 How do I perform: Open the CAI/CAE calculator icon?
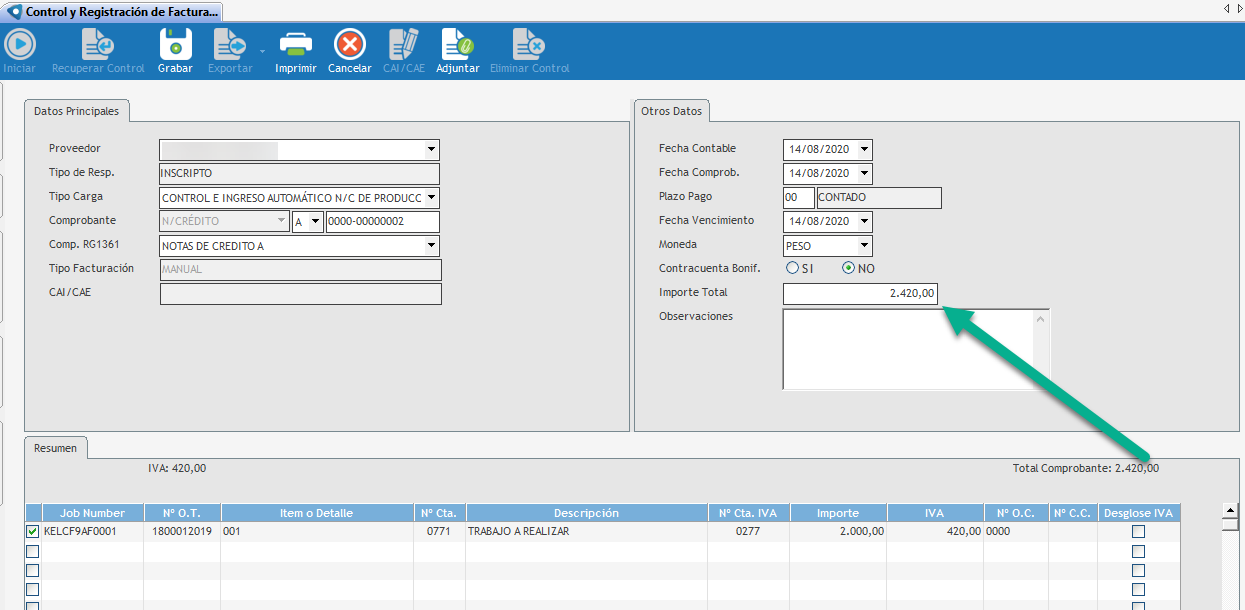tap(404, 45)
